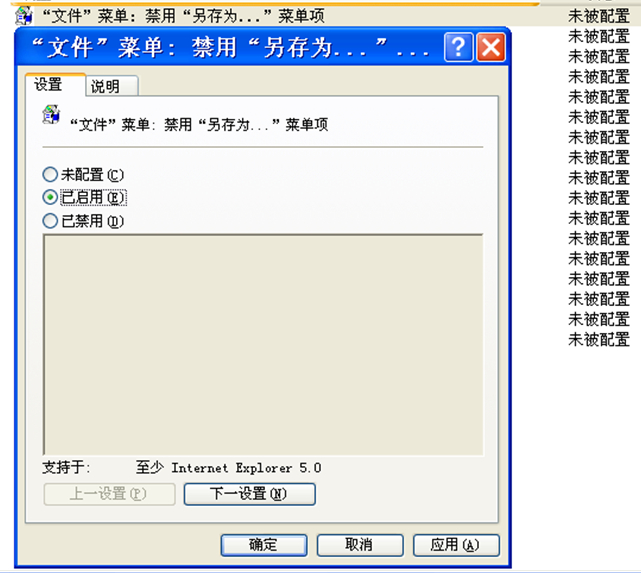The width and height of the screenshot is (641, 573).
Task: Close the policy properties dialog
Action: (491, 47)
